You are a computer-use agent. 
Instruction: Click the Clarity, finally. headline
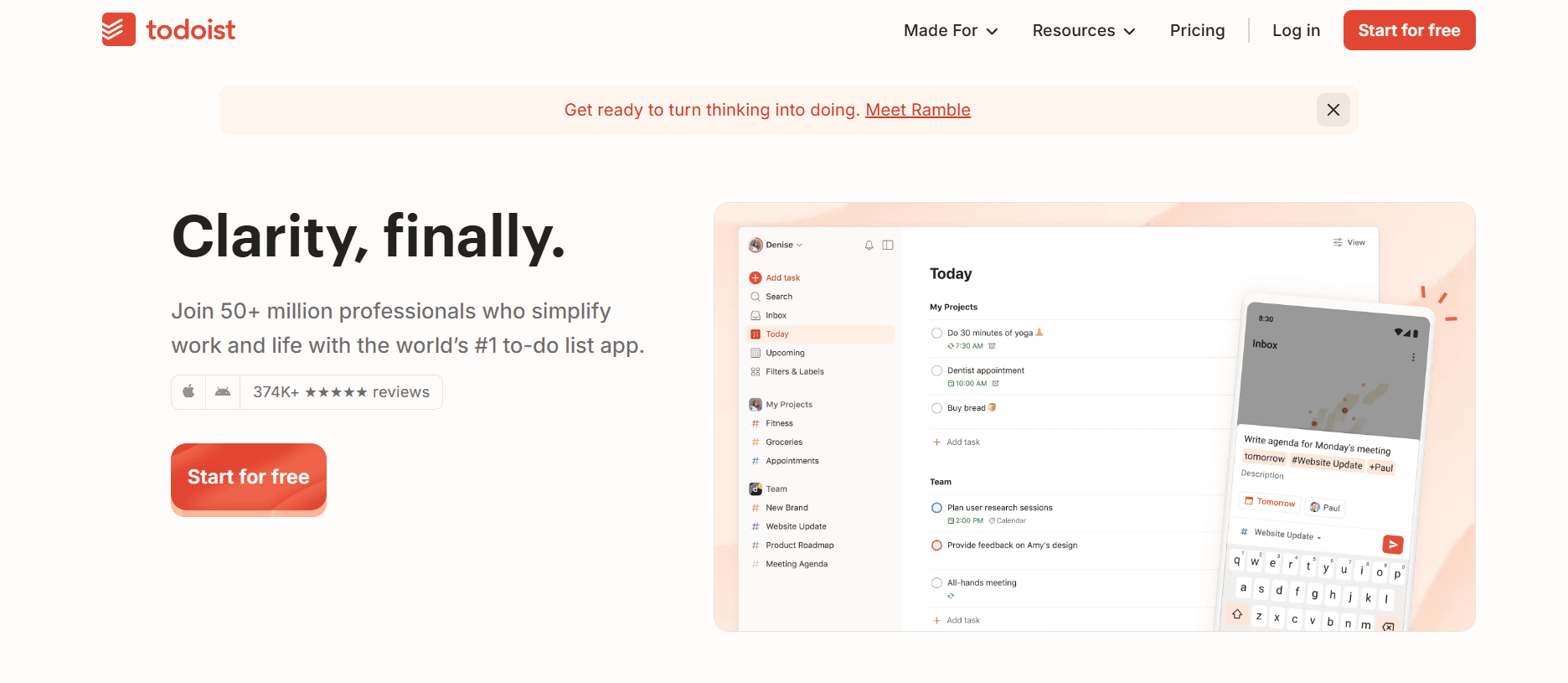[x=369, y=237]
